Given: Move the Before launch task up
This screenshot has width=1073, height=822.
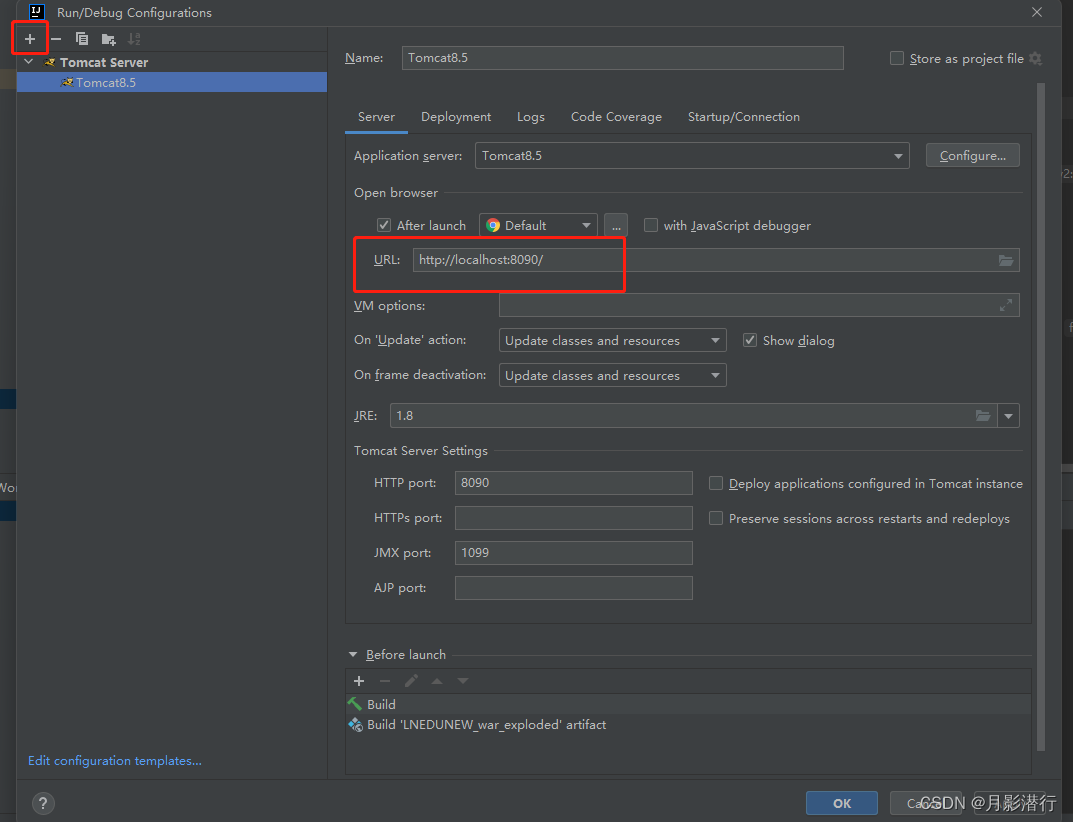Looking at the screenshot, I should [437, 681].
